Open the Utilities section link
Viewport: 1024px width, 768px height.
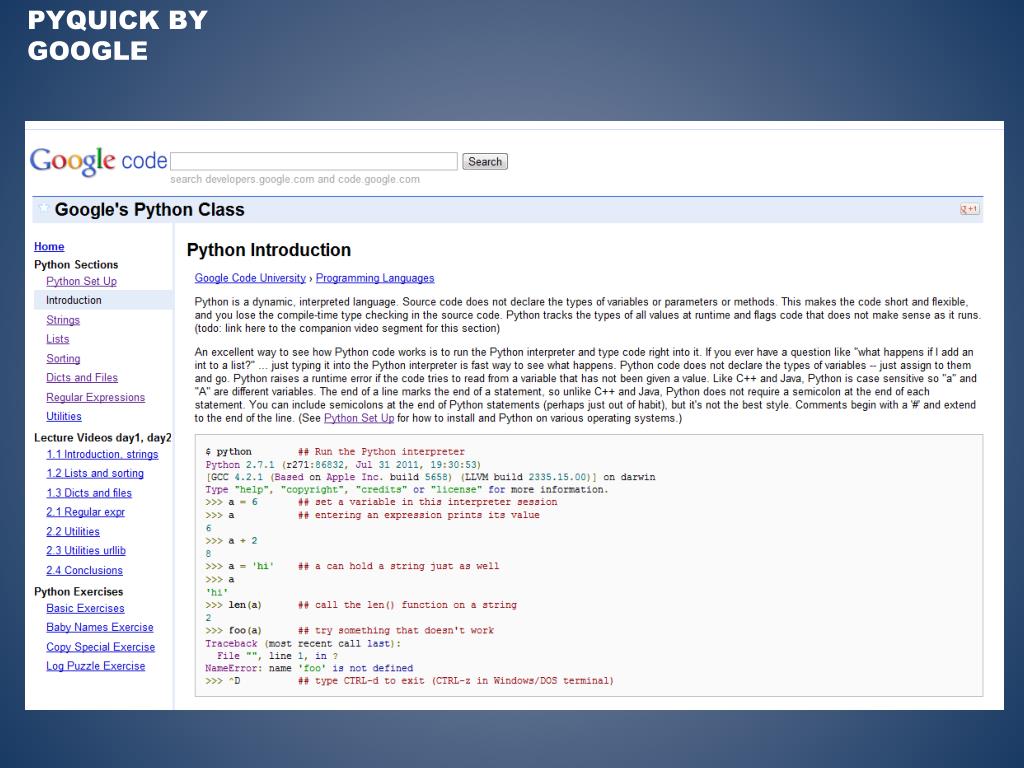click(64, 416)
